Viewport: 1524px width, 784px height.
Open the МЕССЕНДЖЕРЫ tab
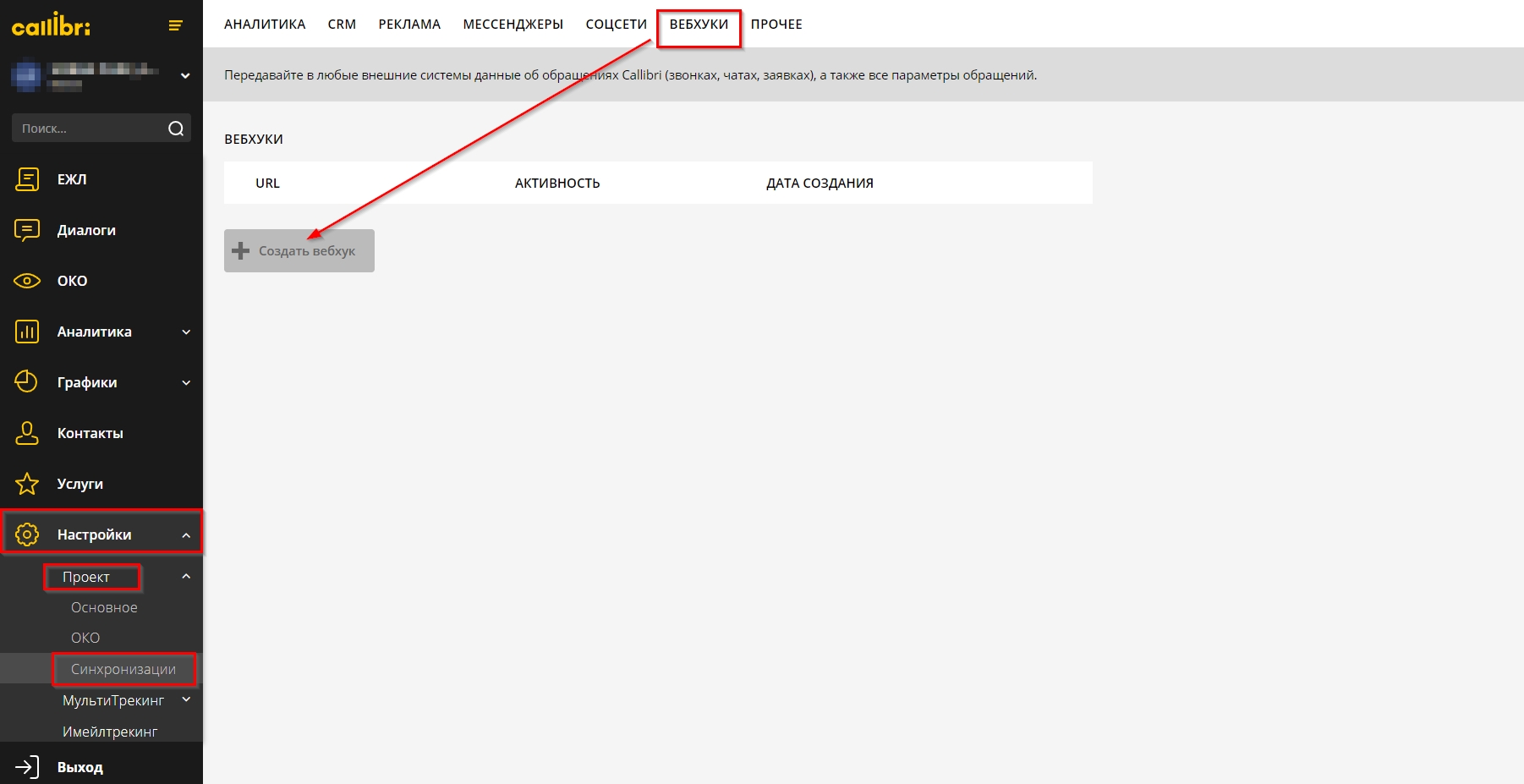pos(513,25)
